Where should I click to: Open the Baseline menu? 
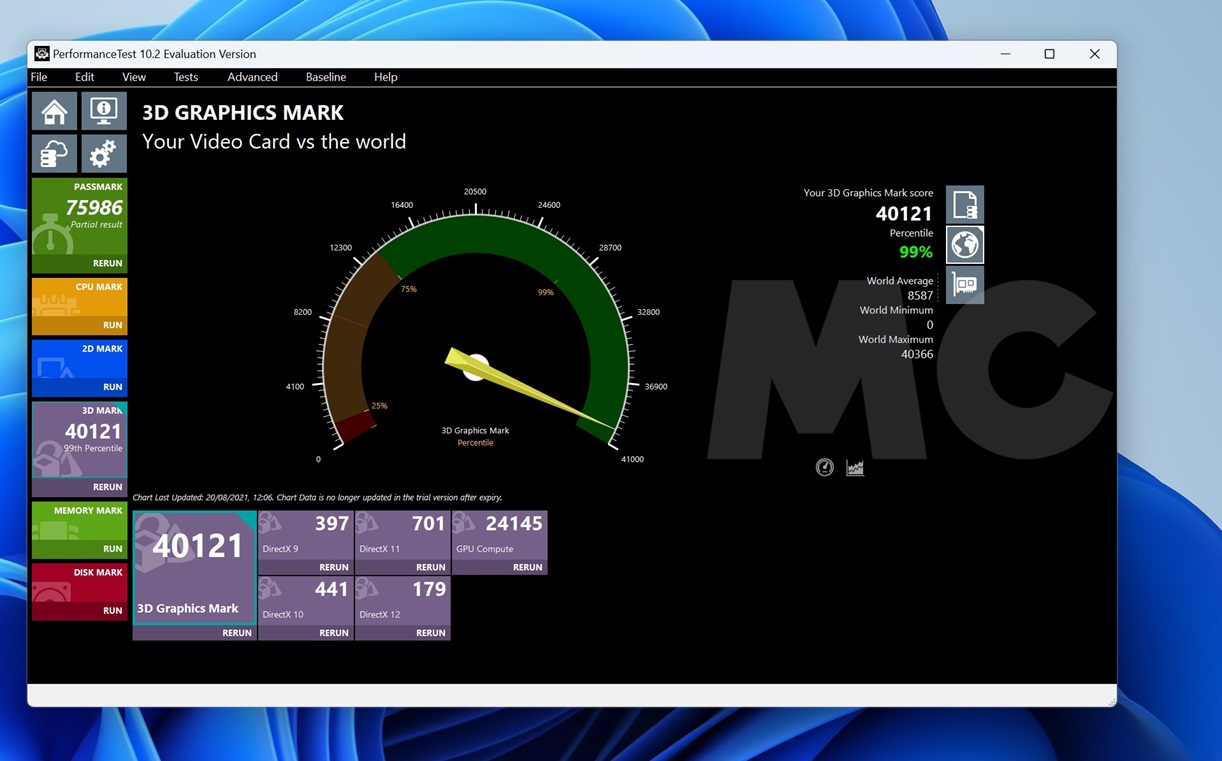325,77
